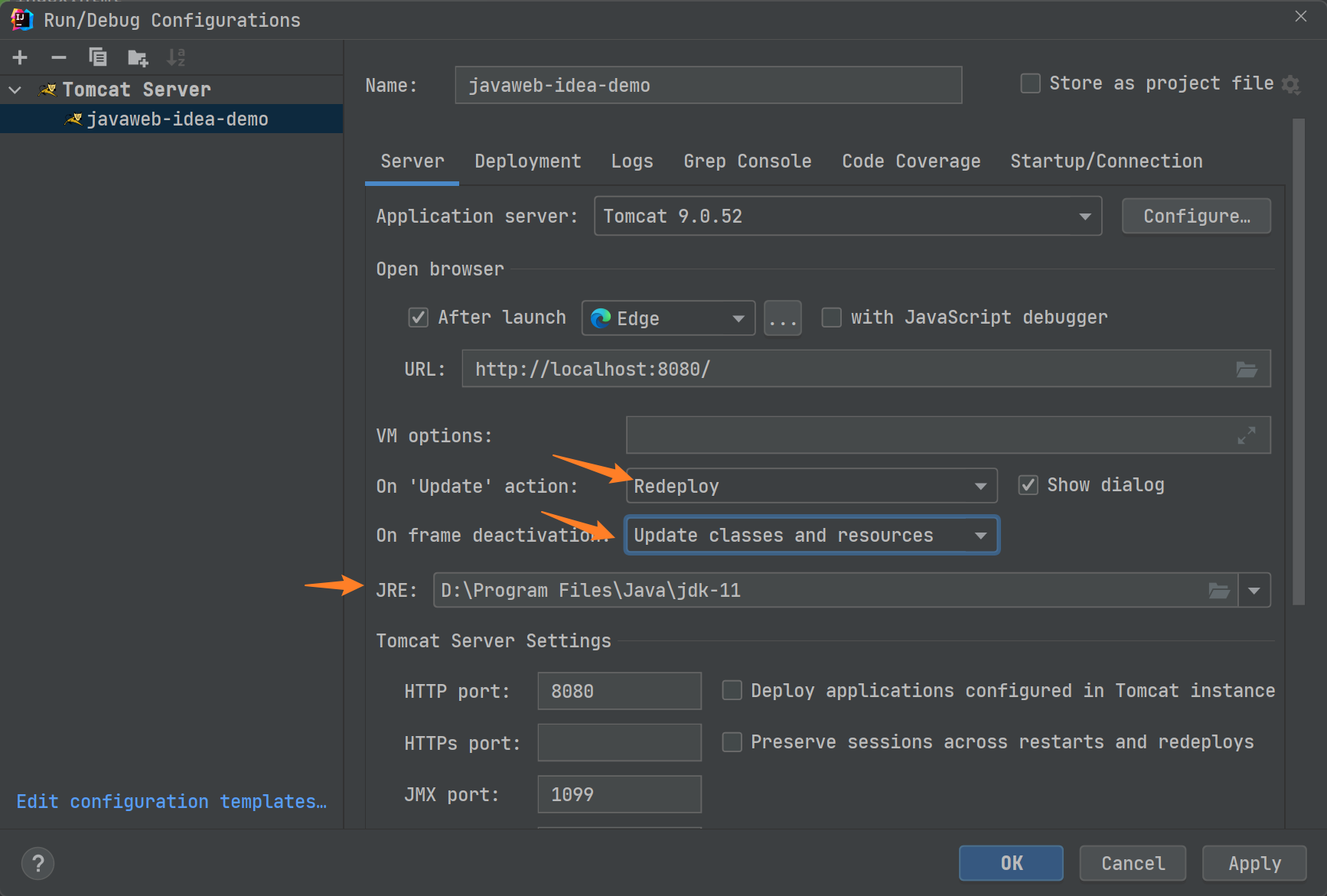Collapse the Tomcat Server tree node
The height and width of the screenshot is (896, 1327).
(x=15, y=90)
